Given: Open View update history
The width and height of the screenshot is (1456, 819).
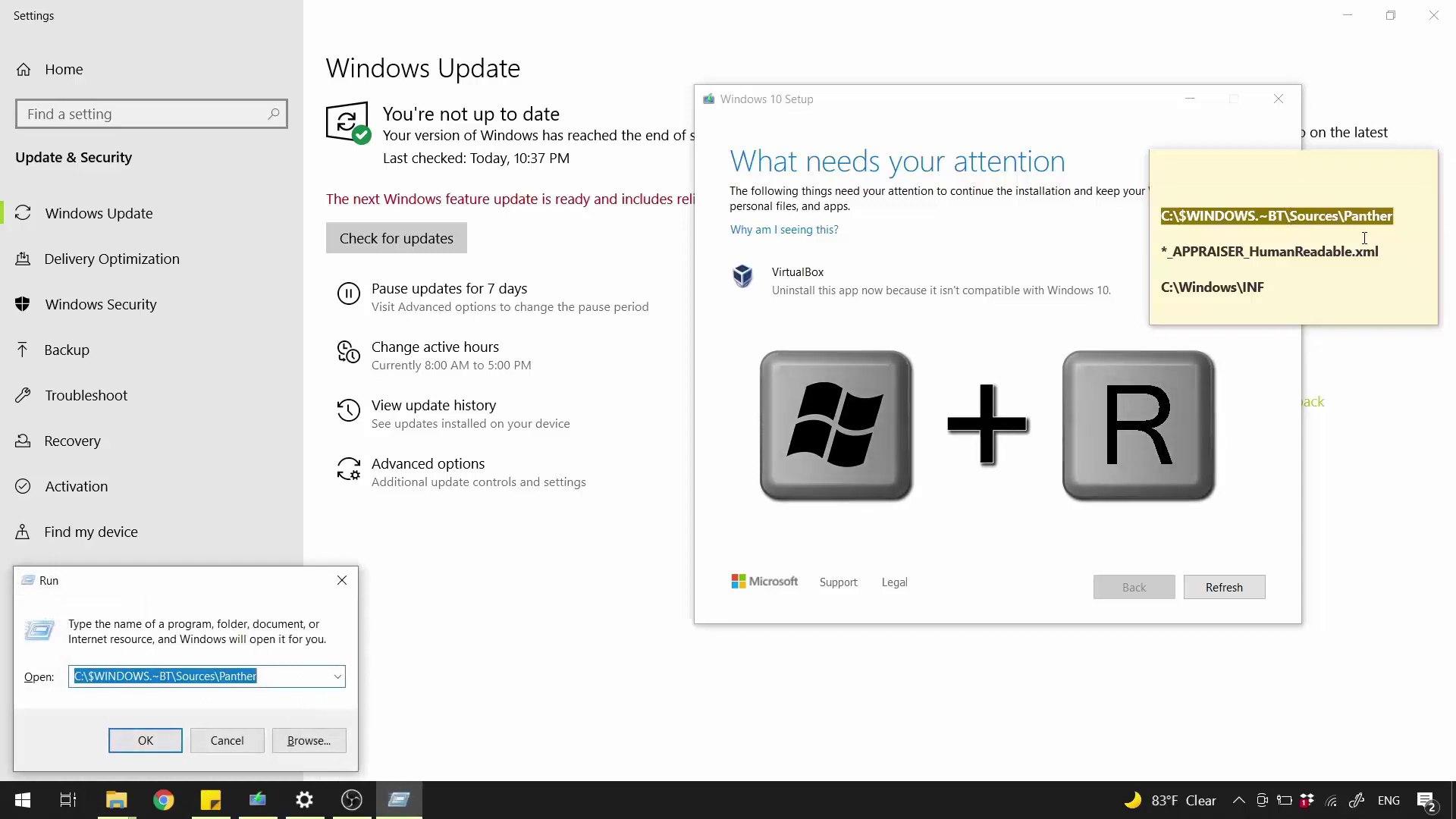Looking at the screenshot, I should point(434,406).
